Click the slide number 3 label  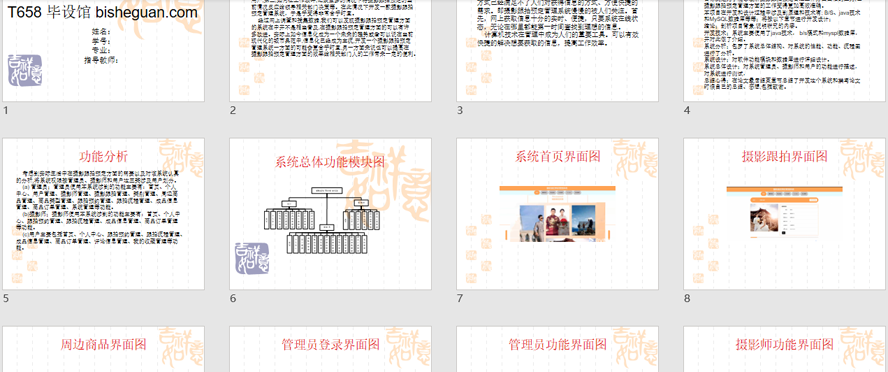[460, 110]
